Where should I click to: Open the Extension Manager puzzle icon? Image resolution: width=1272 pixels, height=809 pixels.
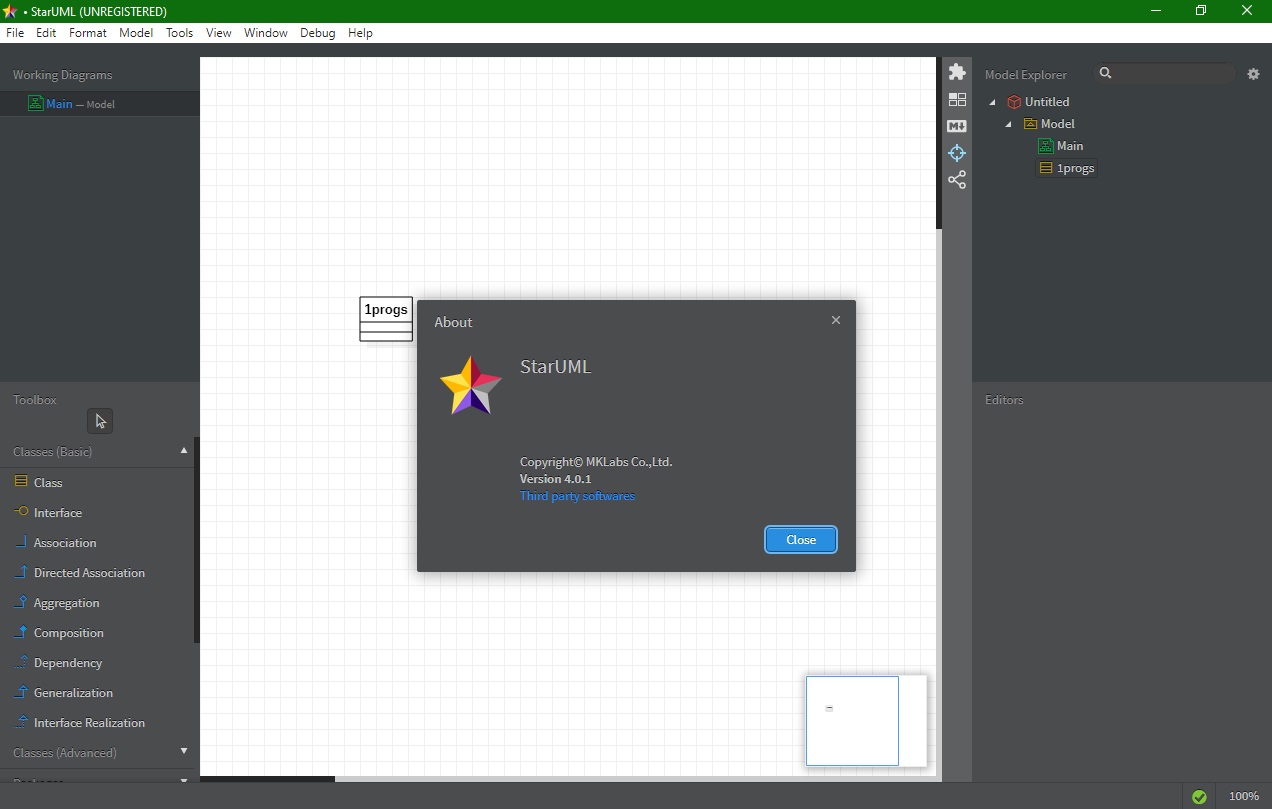(x=957, y=72)
